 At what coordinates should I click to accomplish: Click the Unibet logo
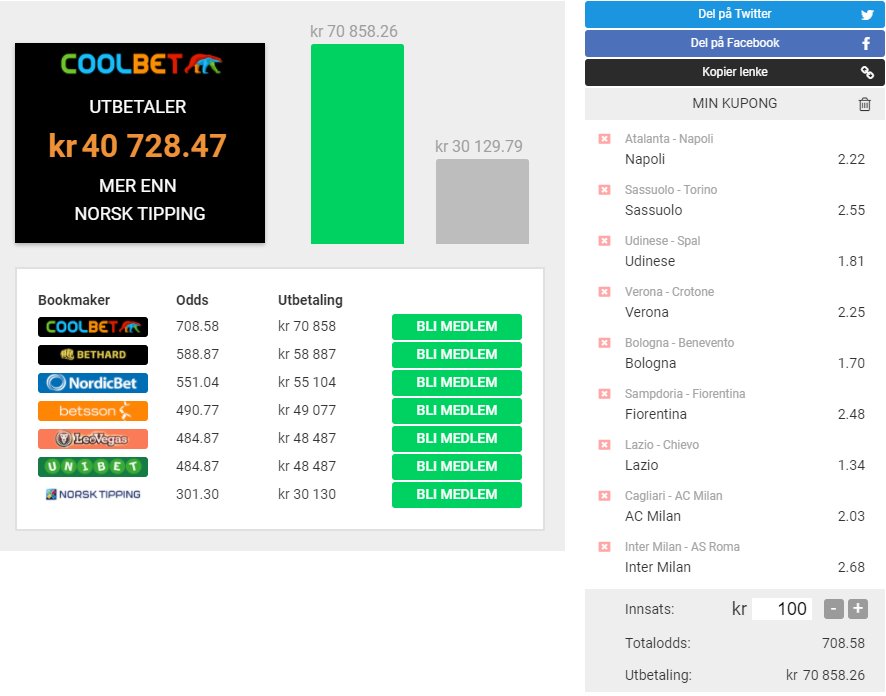(93, 467)
